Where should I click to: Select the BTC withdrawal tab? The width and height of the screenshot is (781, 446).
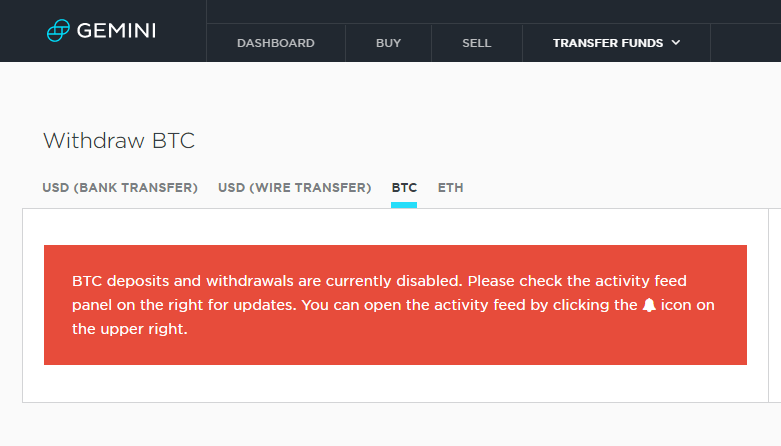click(404, 188)
